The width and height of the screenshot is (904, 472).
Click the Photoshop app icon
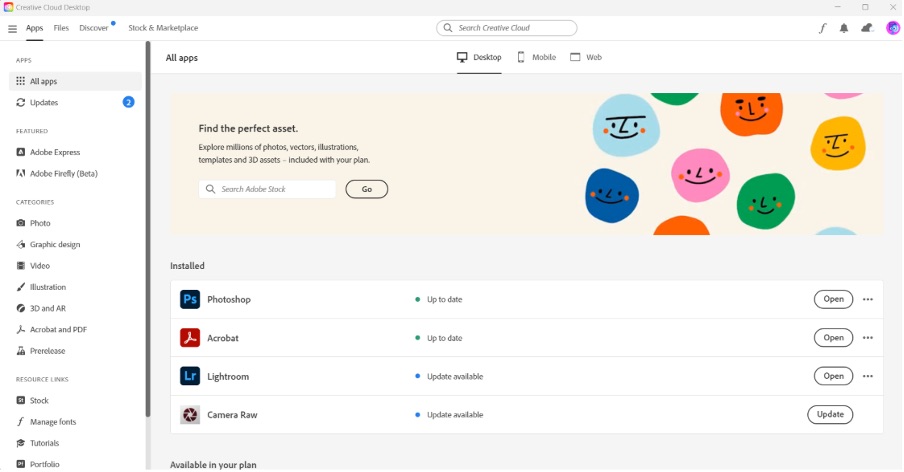[x=190, y=299]
